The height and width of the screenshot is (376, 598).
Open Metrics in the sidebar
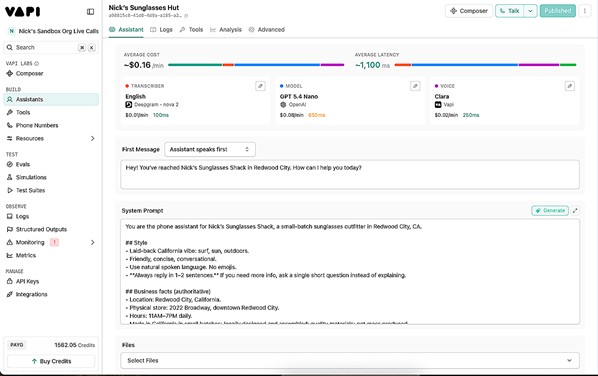(x=51, y=255)
